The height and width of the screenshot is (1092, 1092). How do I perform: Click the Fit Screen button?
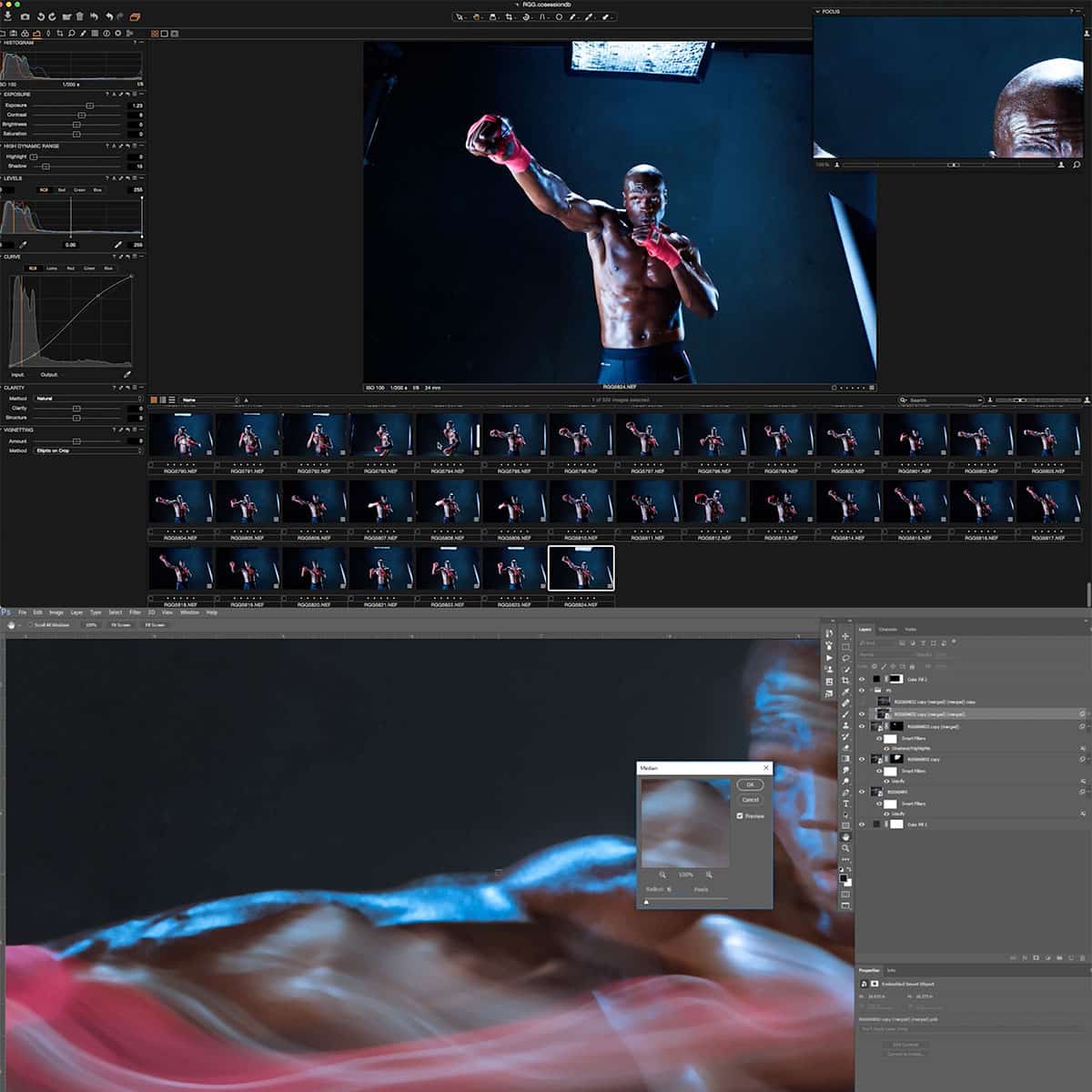(x=121, y=625)
